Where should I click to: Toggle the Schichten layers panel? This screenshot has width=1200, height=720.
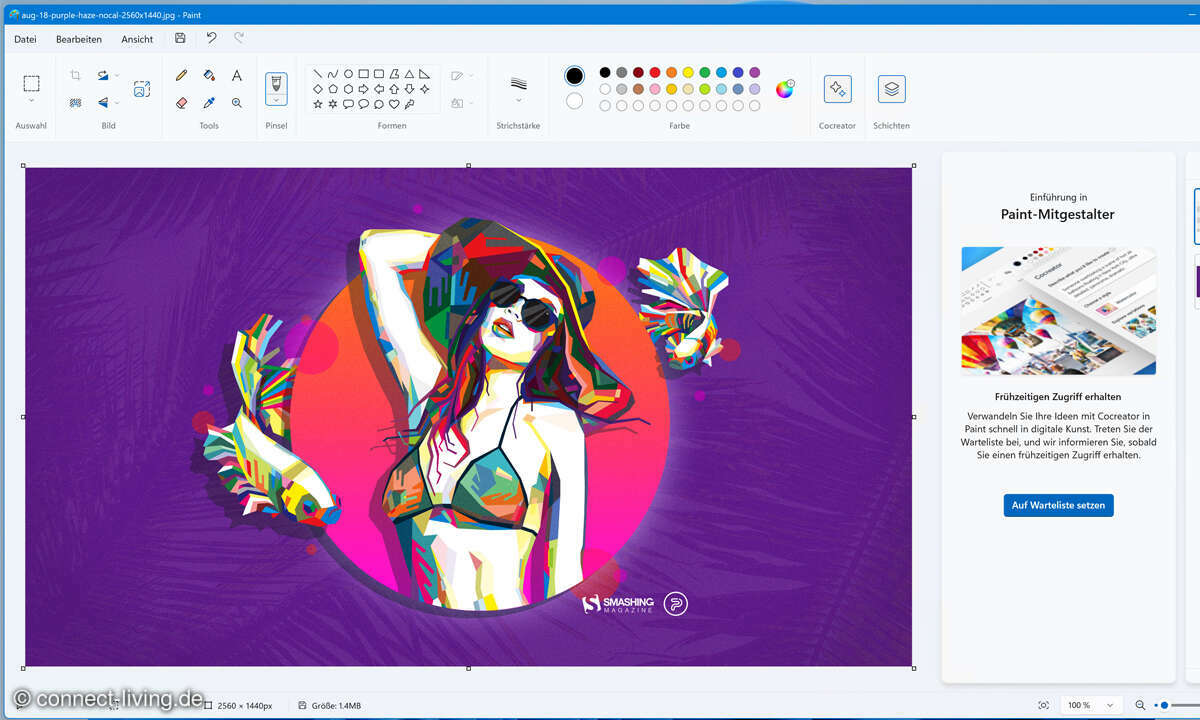coord(892,89)
